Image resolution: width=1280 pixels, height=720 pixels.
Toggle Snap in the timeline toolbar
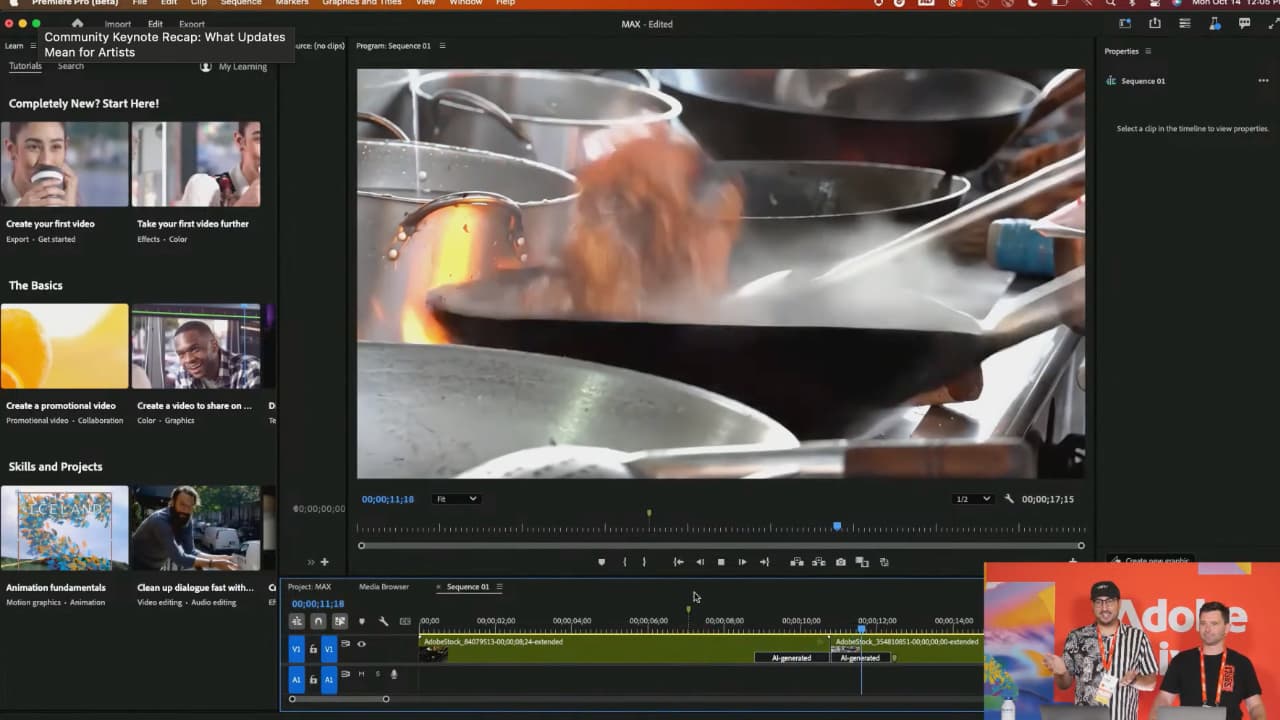click(318, 621)
